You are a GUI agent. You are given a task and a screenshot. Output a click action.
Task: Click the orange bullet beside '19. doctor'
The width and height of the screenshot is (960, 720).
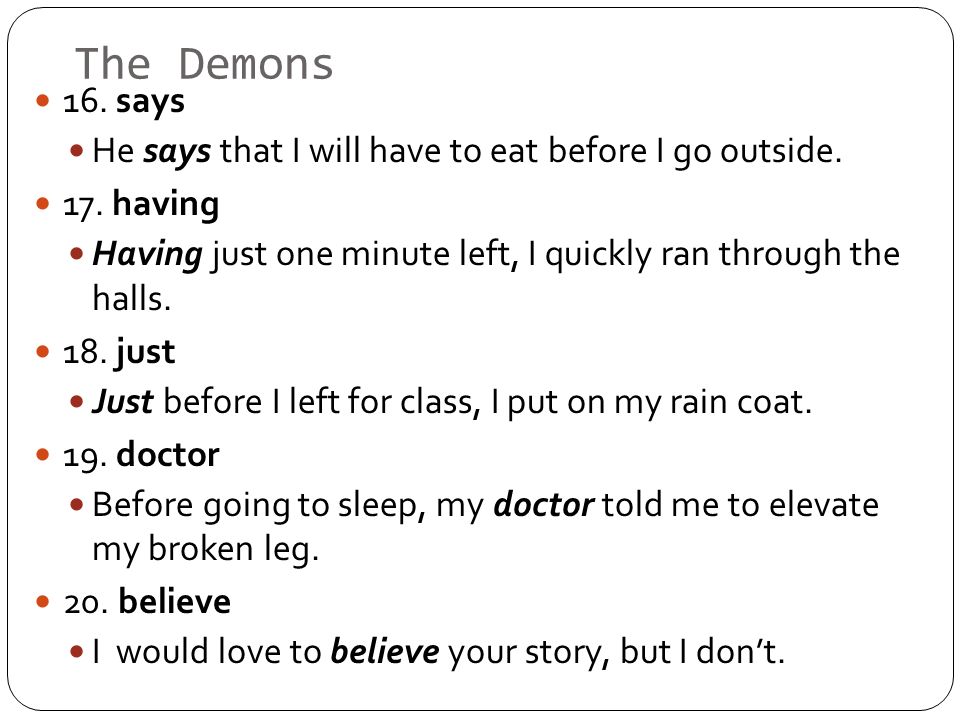(x=42, y=455)
